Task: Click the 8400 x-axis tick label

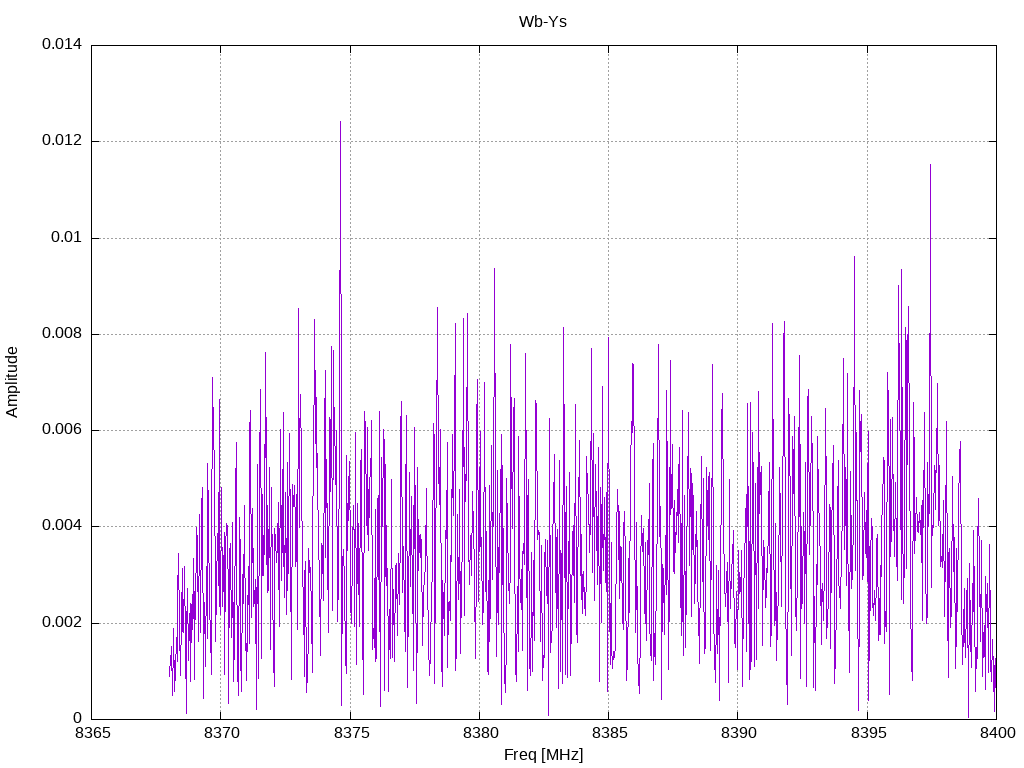Action: point(997,733)
